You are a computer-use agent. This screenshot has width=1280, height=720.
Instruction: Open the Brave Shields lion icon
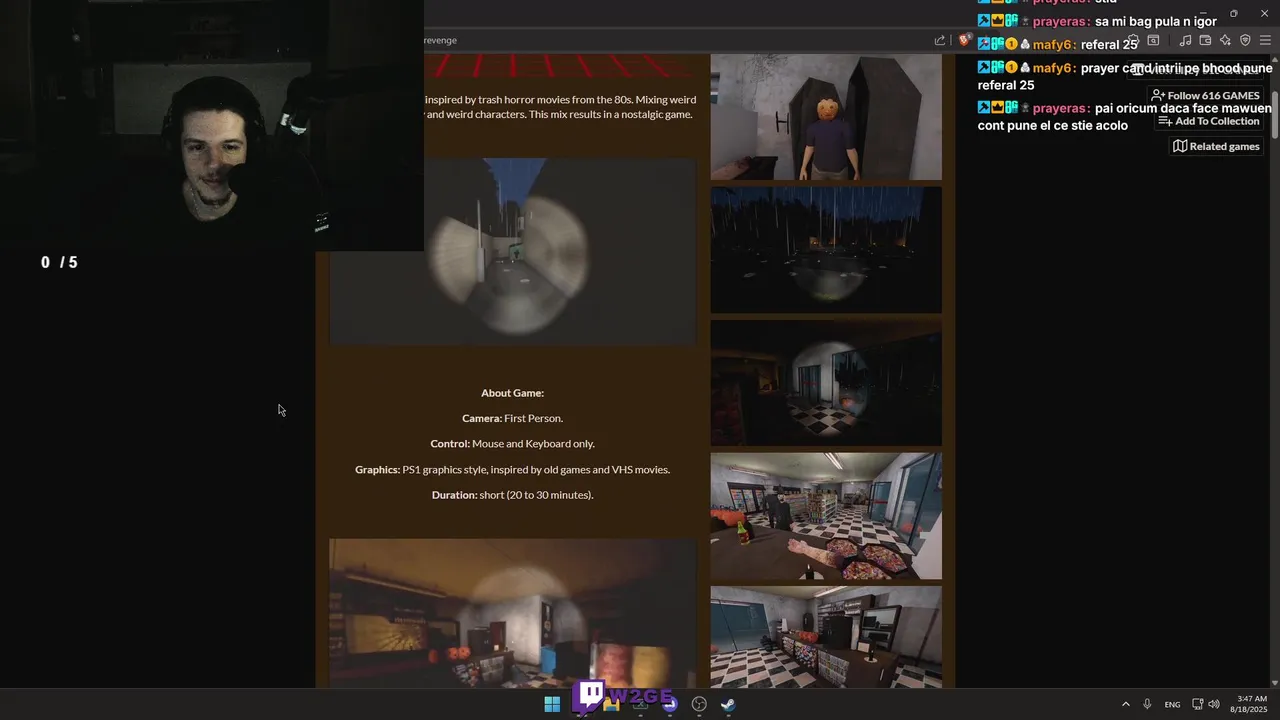[x=964, y=40]
